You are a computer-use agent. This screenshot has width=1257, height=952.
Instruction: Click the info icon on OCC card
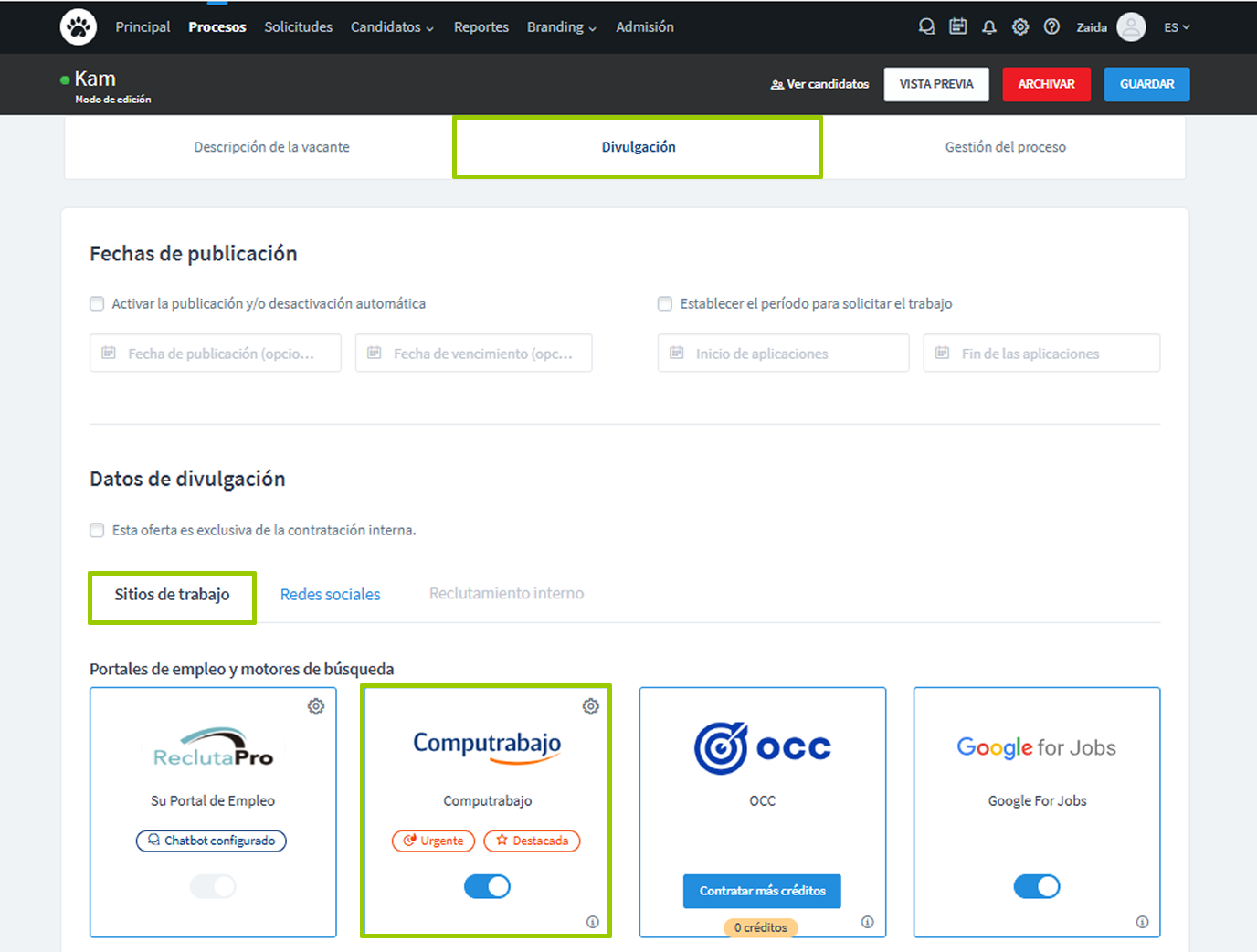[x=867, y=922]
